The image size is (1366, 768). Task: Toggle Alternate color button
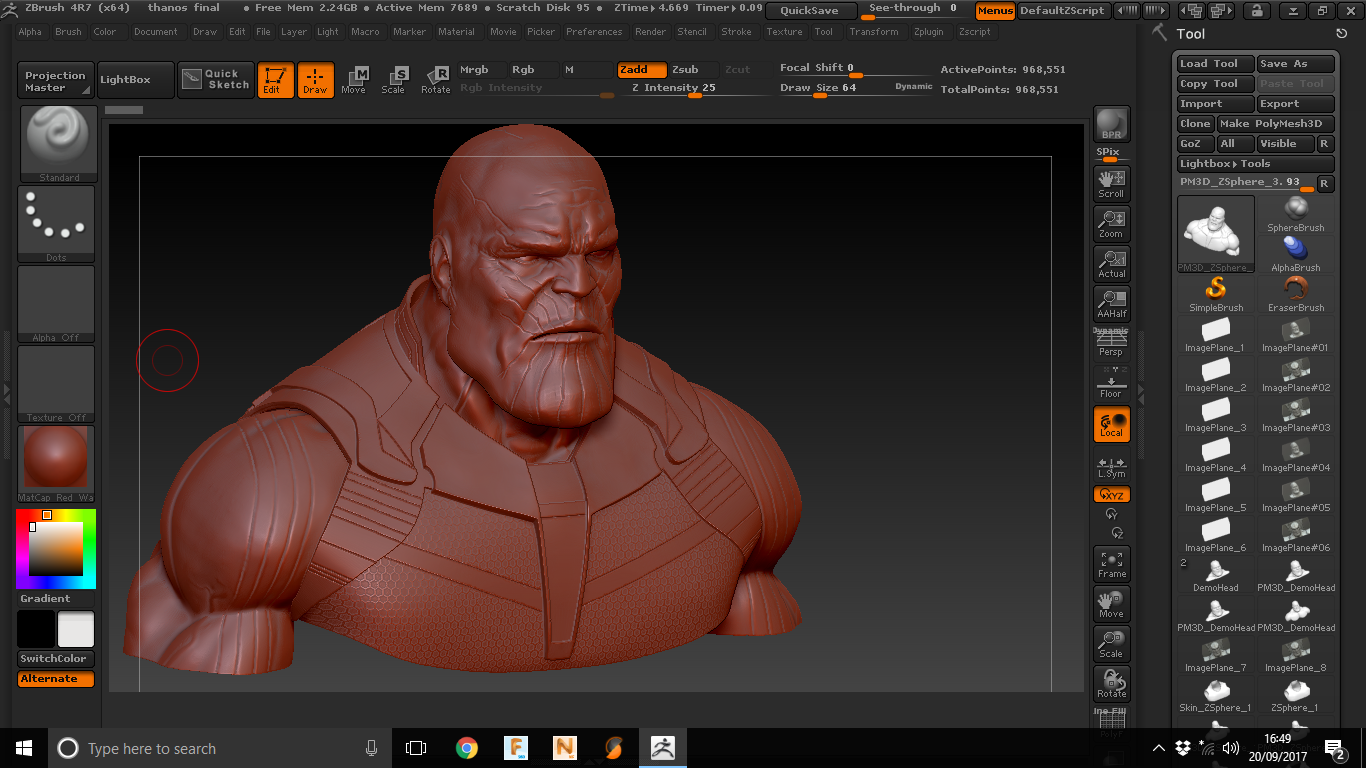click(56, 679)
